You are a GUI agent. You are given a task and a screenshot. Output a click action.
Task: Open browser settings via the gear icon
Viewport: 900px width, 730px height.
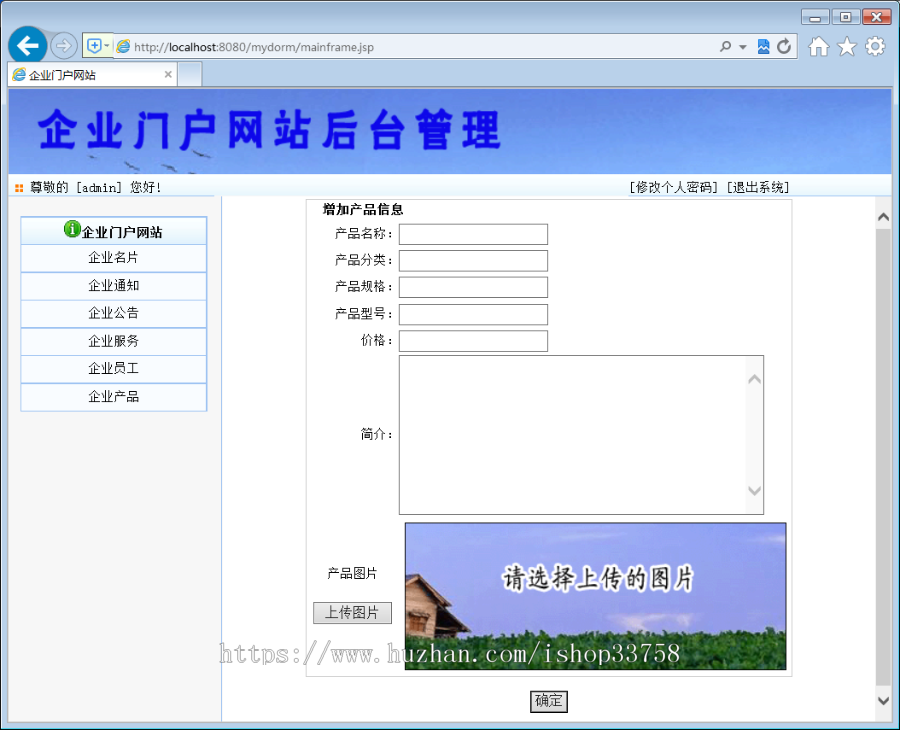[x=875, y=46]
